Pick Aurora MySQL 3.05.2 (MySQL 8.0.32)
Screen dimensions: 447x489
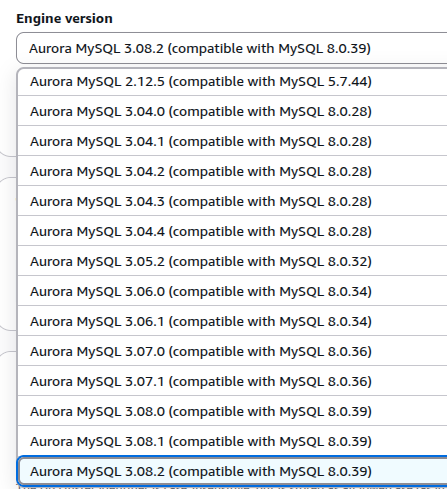click(232, 261)
